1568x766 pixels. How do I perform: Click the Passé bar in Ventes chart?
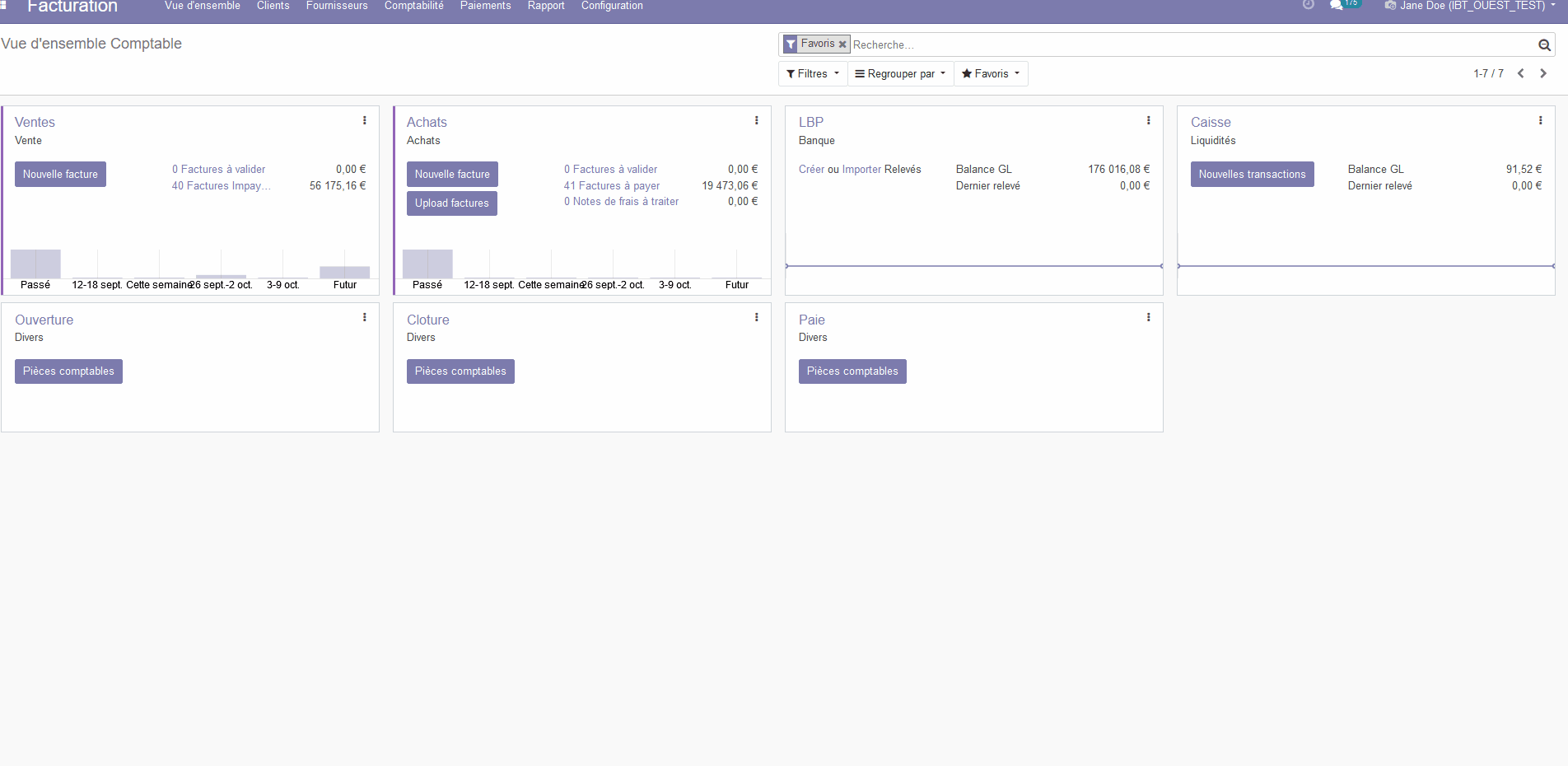pyautogui.click(x=35, y=264)
